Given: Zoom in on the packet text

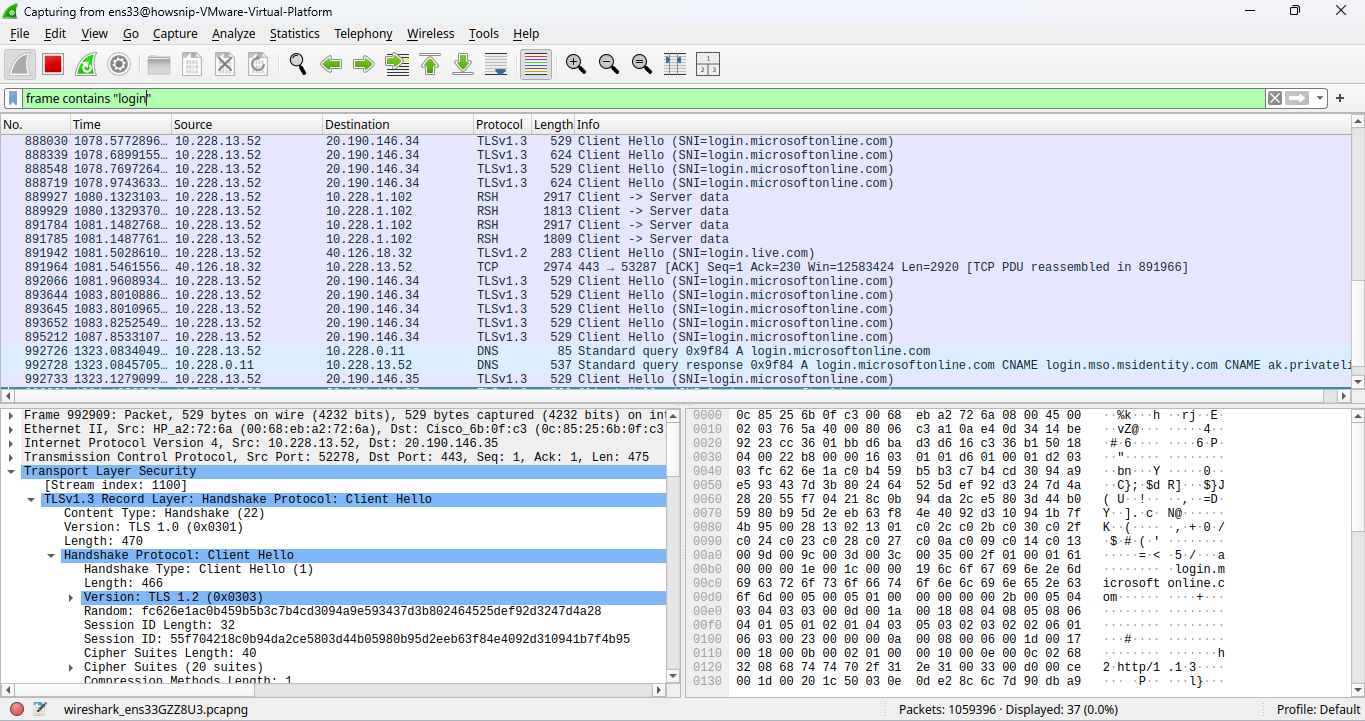Looking at the screenshot, I should [575, 64].
